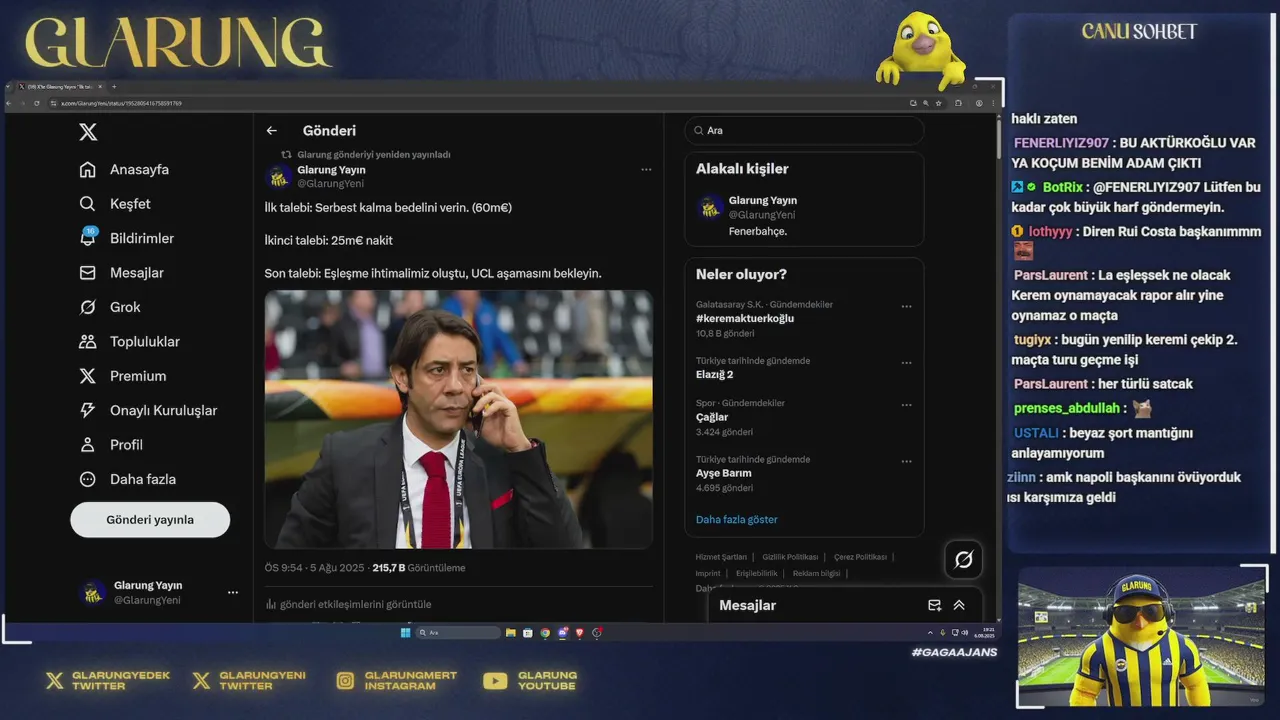This screenshot has width=1280, height=720.
Task: Click Hizmet Şartları footer link
Action: pyautogui.click(x=721, y=557)
